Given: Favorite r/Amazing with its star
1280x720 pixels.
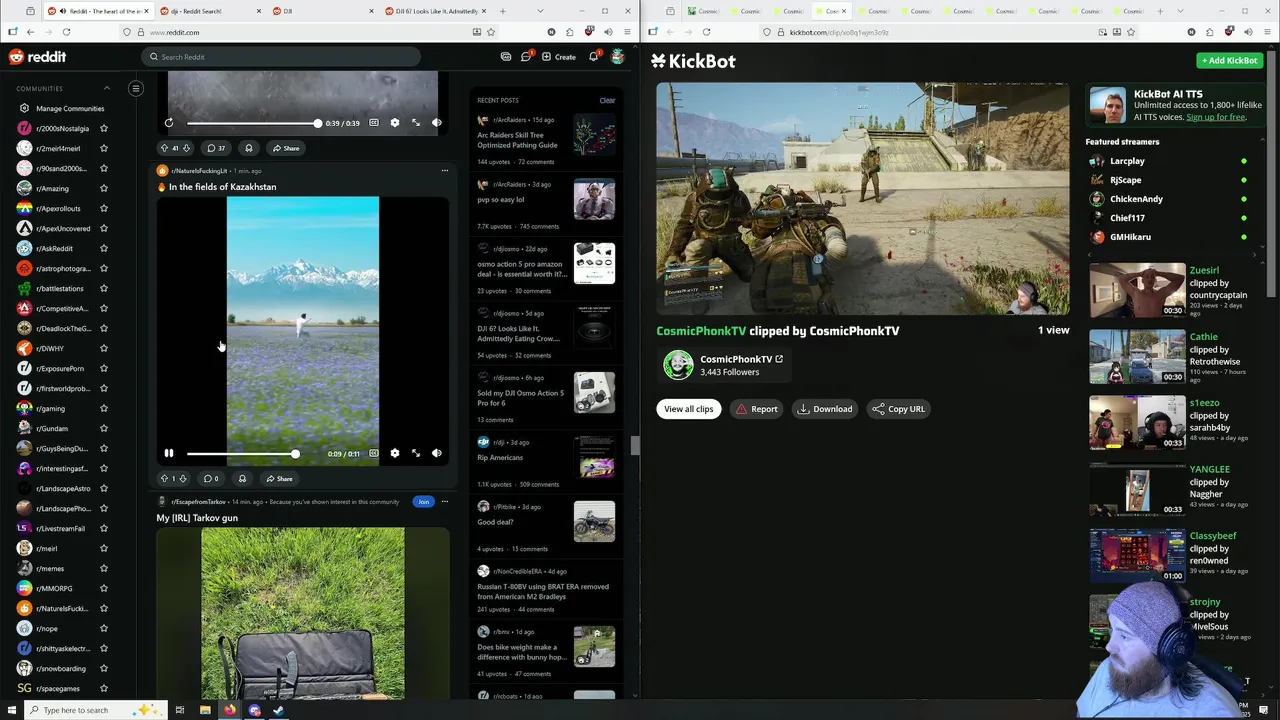Looking at the screenshot, I should click(x=104, y=188).
